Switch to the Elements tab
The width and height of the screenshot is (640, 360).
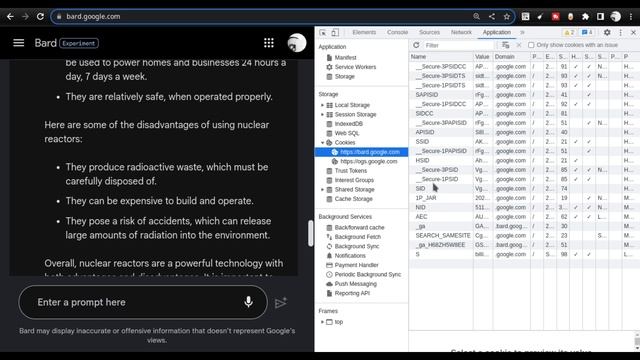coord(364,32)
